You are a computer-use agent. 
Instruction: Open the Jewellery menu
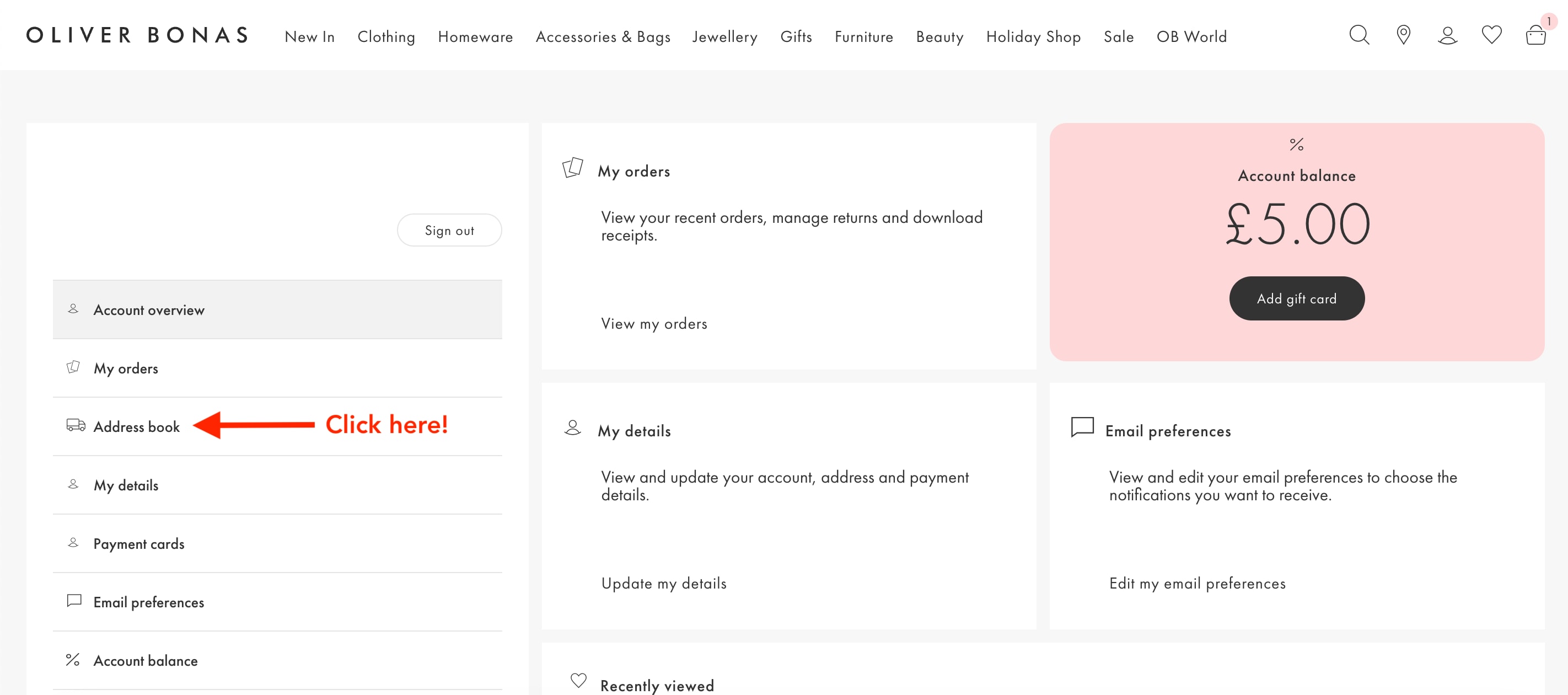coord(724,36)
